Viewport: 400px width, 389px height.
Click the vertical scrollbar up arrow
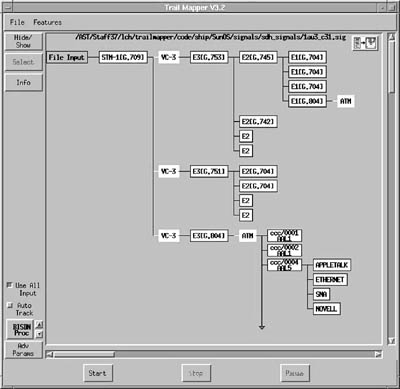(391, 37)
